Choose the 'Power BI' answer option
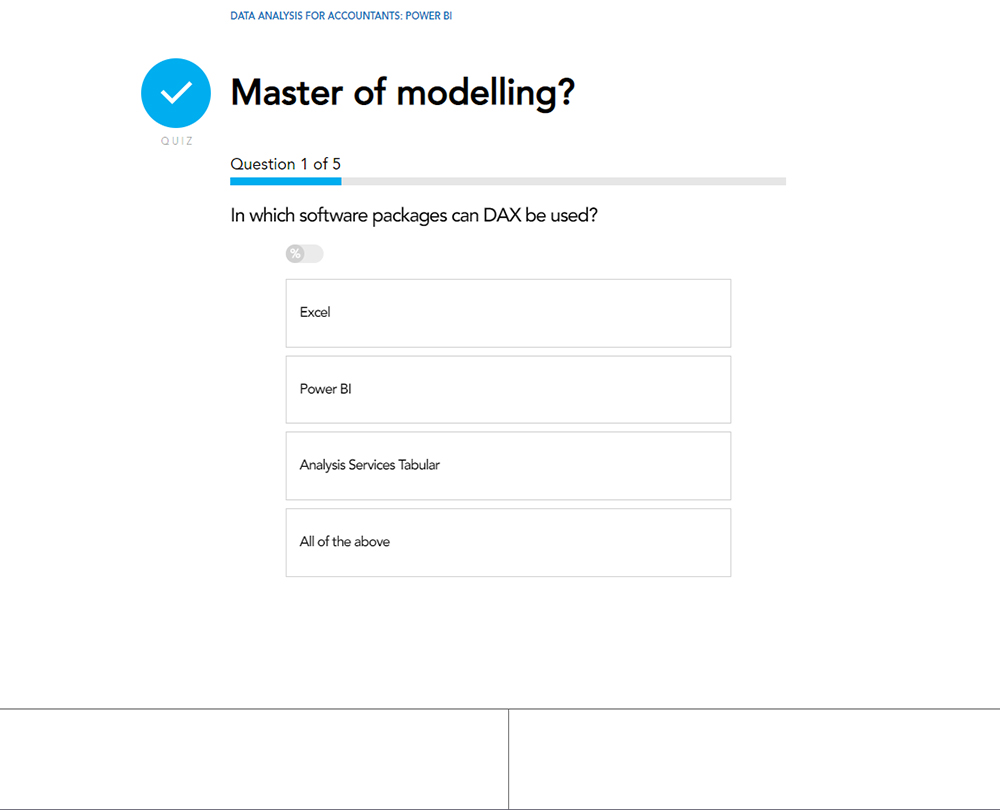 pyautogui.click(x=508, y=389)
